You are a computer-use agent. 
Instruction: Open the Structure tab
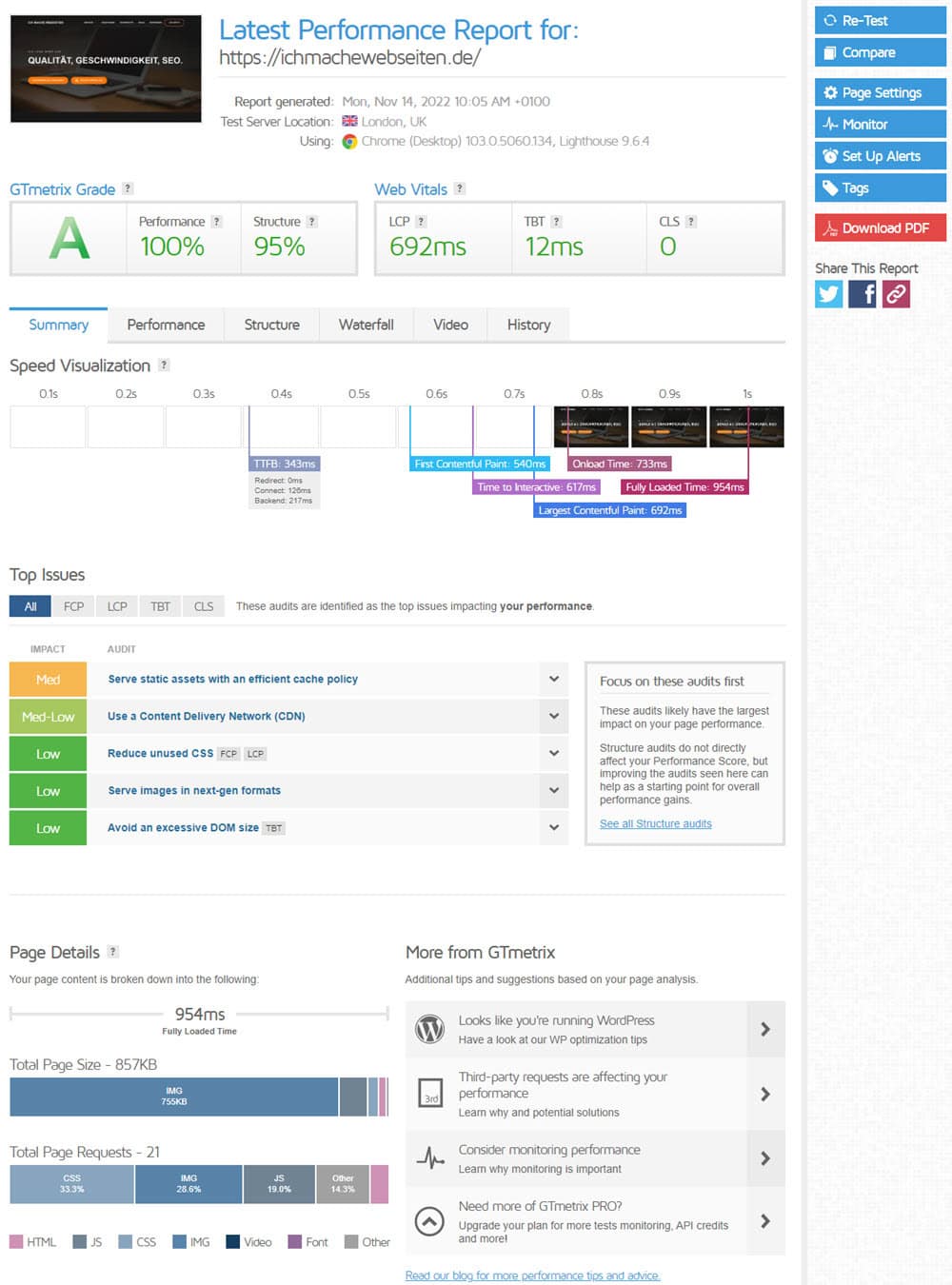point(271,325)
